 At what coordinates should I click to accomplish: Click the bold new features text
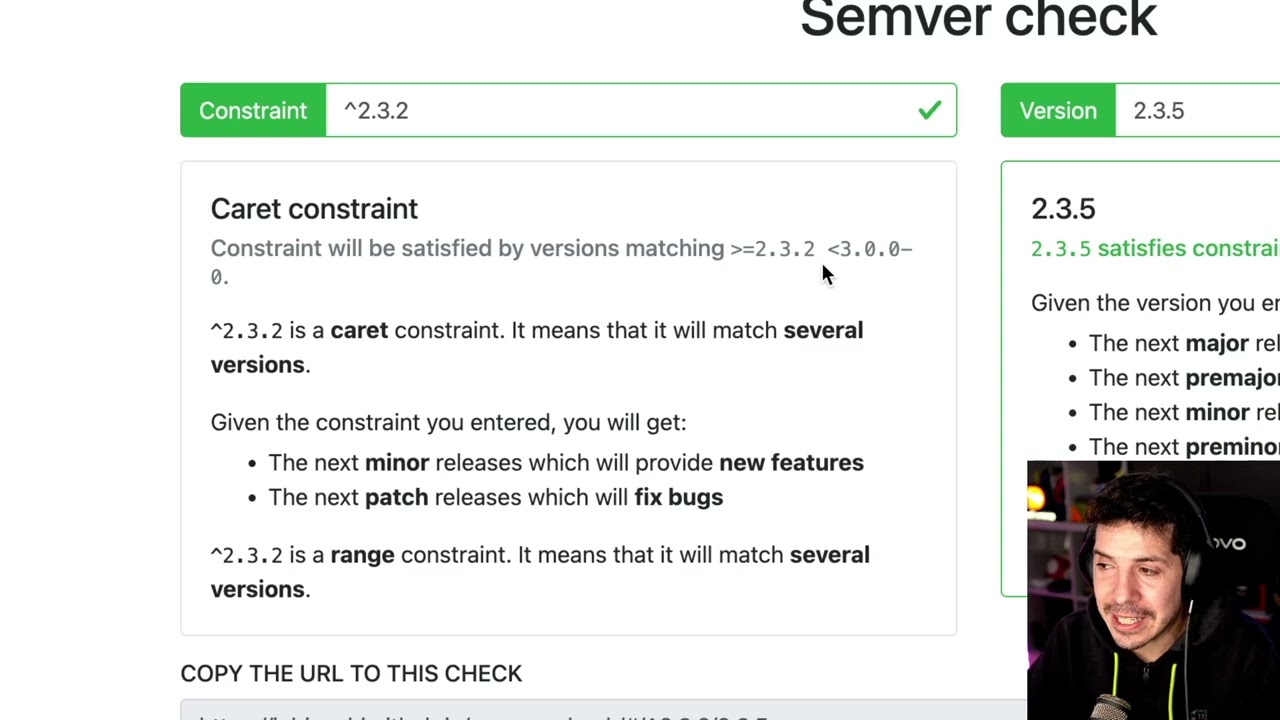[x=791, y=462]
